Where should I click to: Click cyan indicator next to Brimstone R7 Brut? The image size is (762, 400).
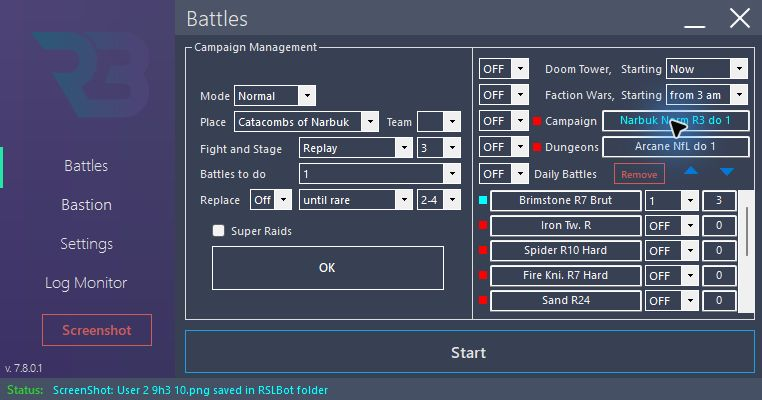click(x=483, y=200)
